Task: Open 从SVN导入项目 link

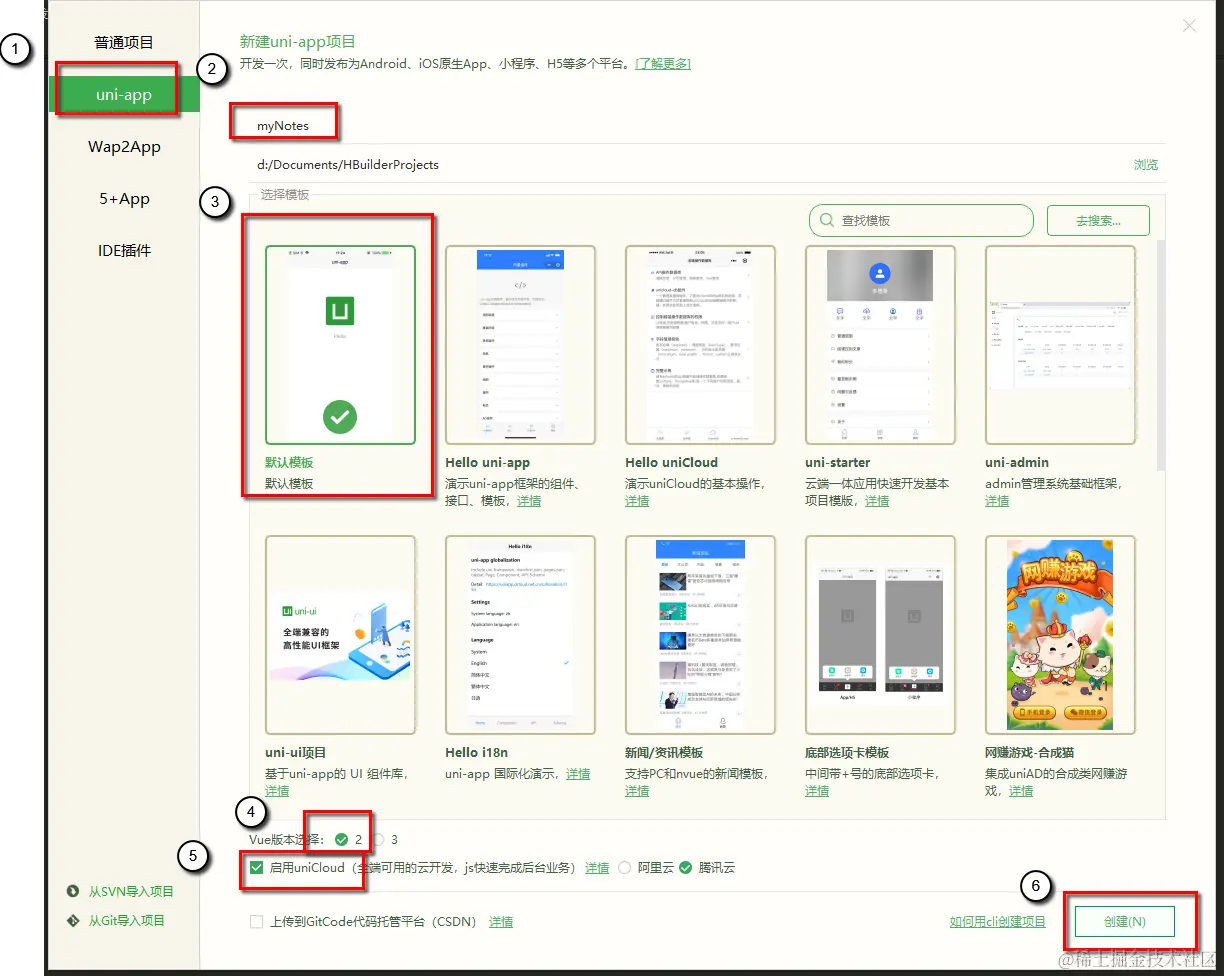Action: coord(131,891)
